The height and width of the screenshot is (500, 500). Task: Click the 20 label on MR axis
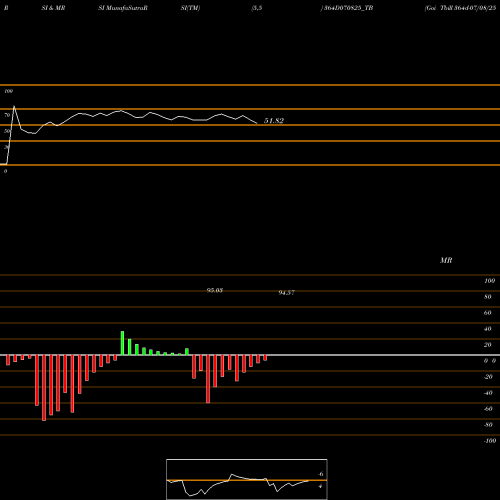488,345
